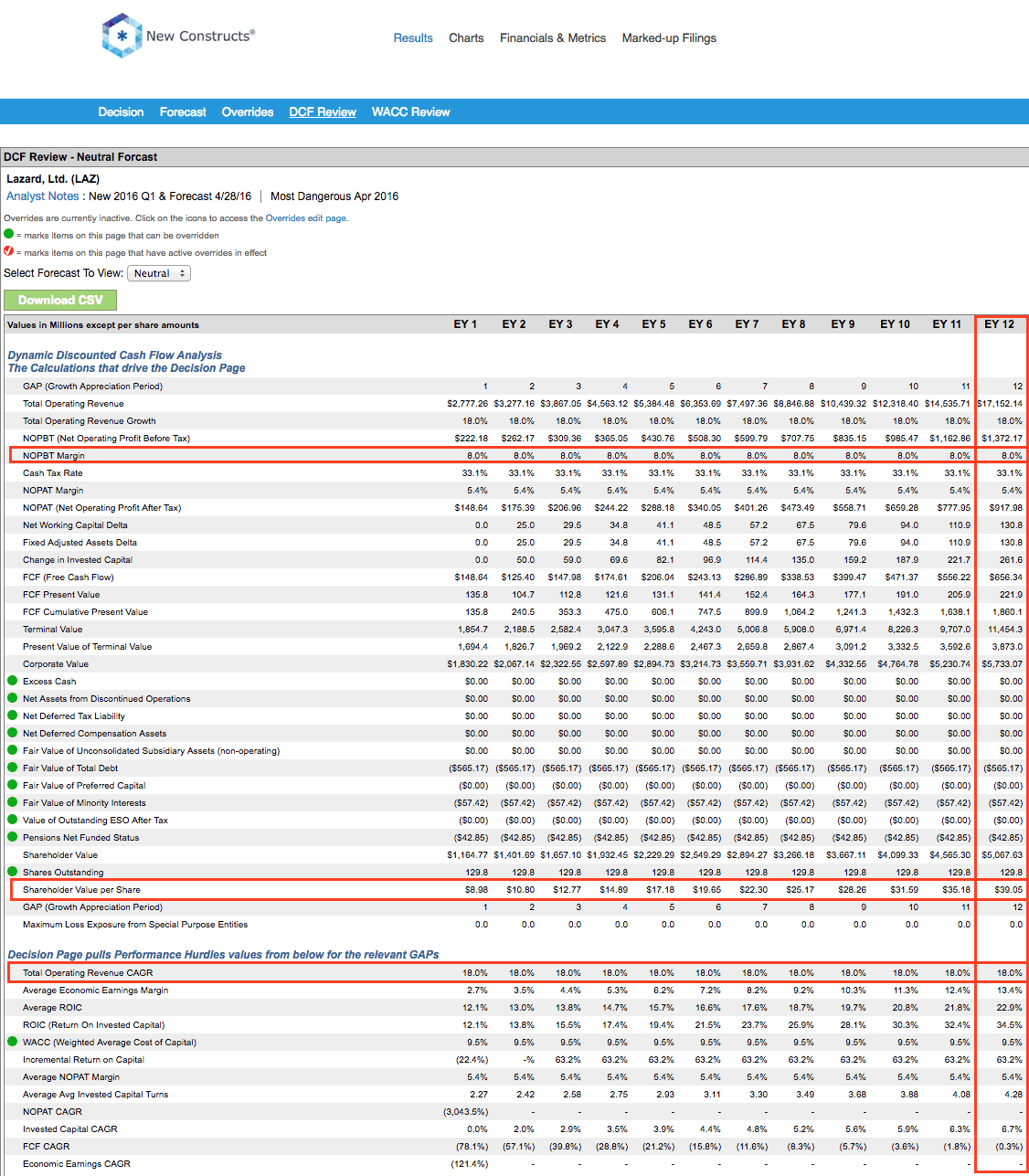The width and height of the screenshot is (1029, 1176).
Task: Open the Select Forecast To View dropdown
Action: (x=159, y=273)
